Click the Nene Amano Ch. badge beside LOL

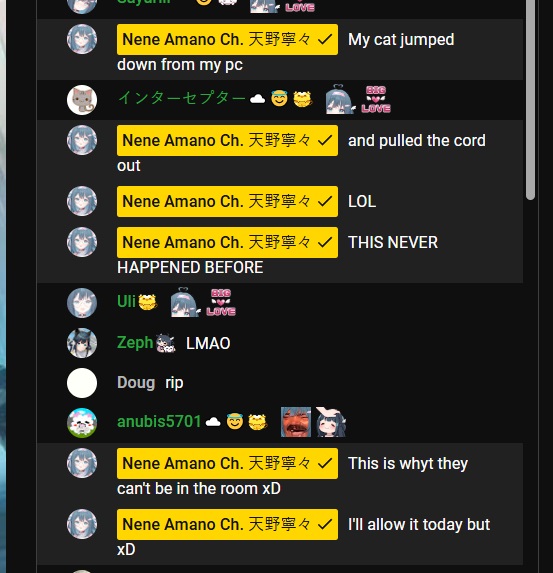[x=227, y=201]
